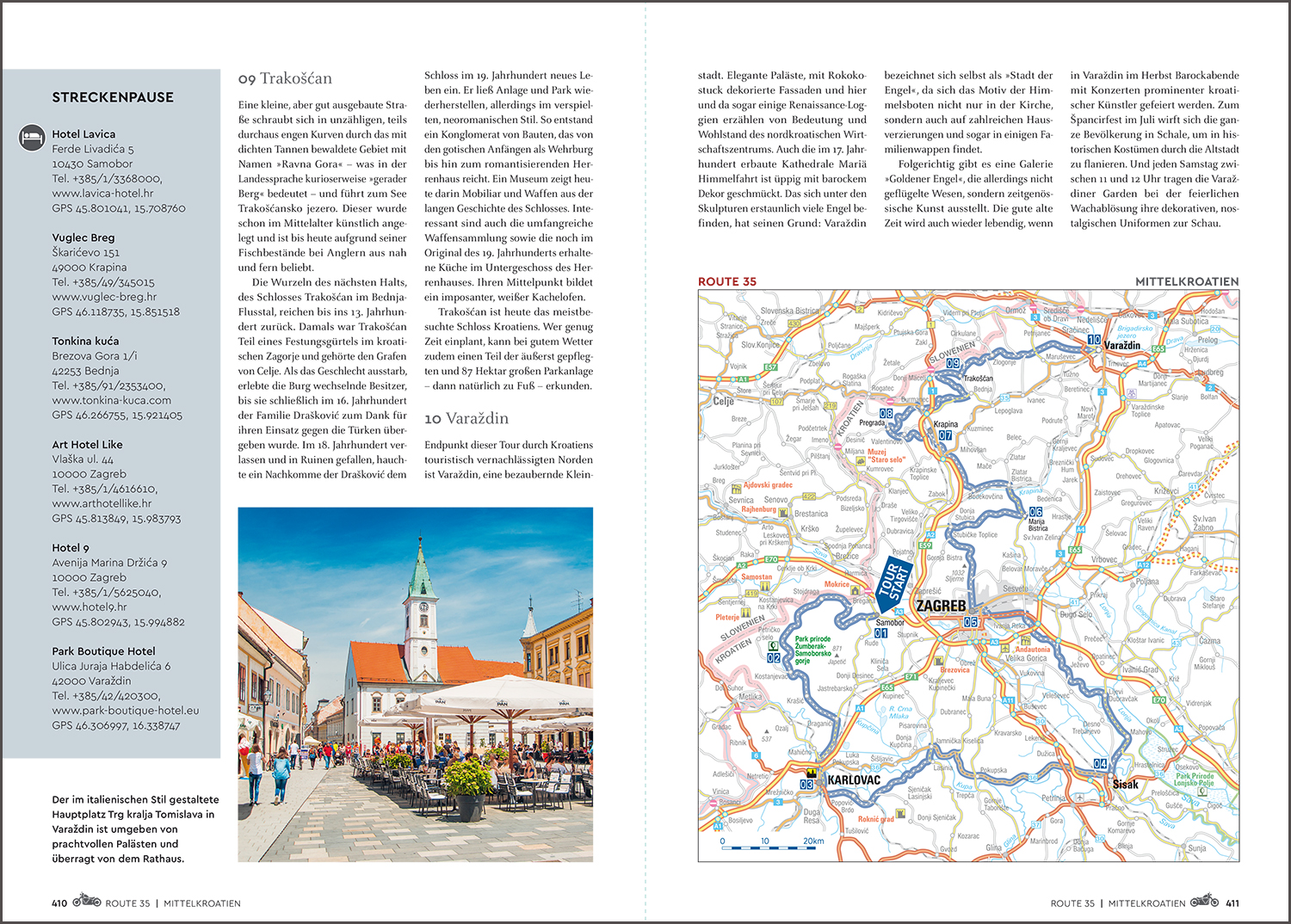Click the motorcycle icon near page number 411
This screenshot has height=924, width=1291.
pyautogui.click(x=1204, y=901)
